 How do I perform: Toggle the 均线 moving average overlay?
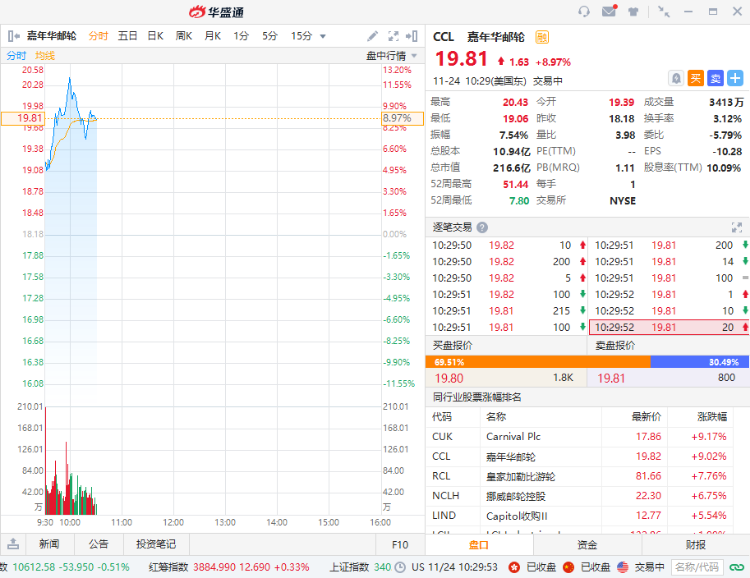click(45, 56)
